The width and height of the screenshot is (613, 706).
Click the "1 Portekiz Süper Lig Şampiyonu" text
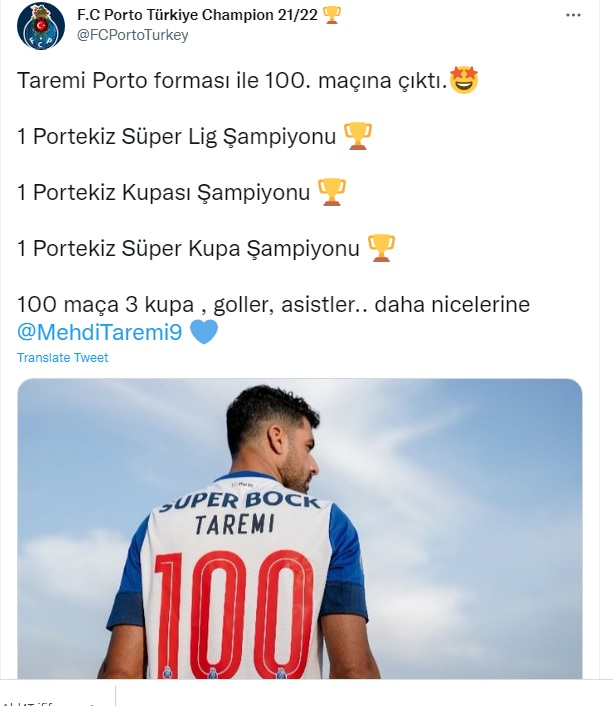click(176, 137)
